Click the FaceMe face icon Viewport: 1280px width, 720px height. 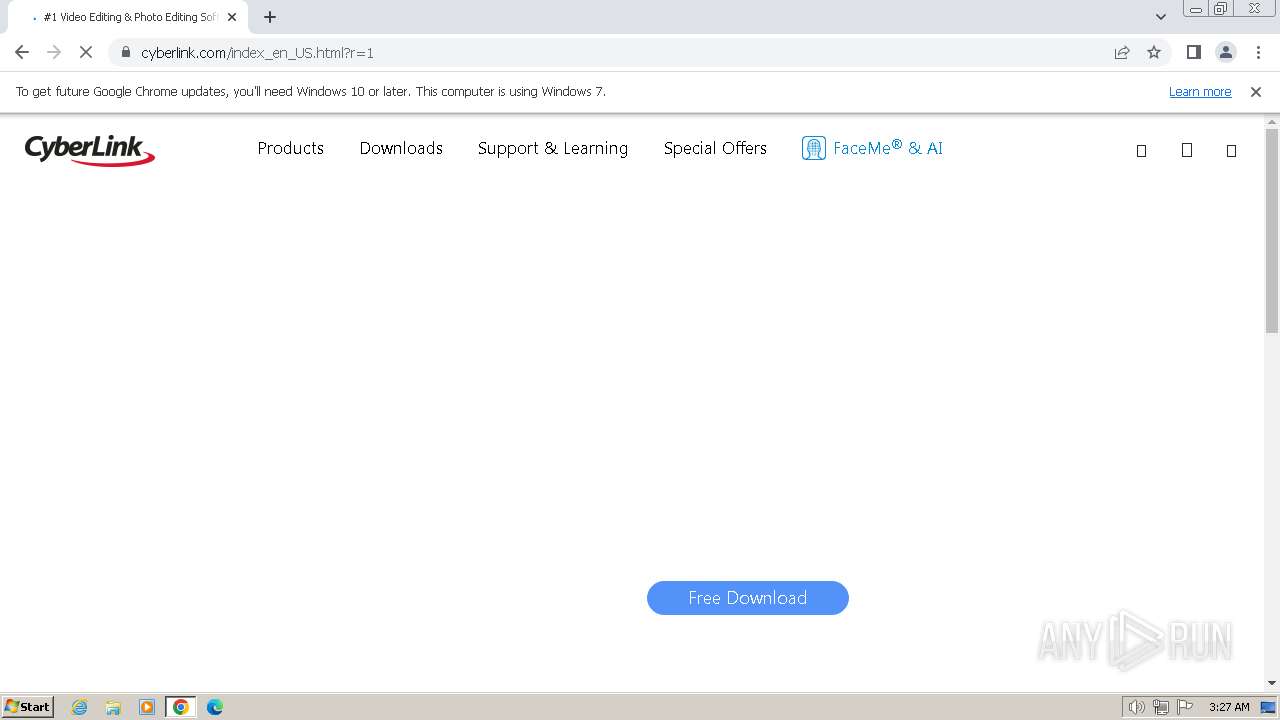pos(814,148)
